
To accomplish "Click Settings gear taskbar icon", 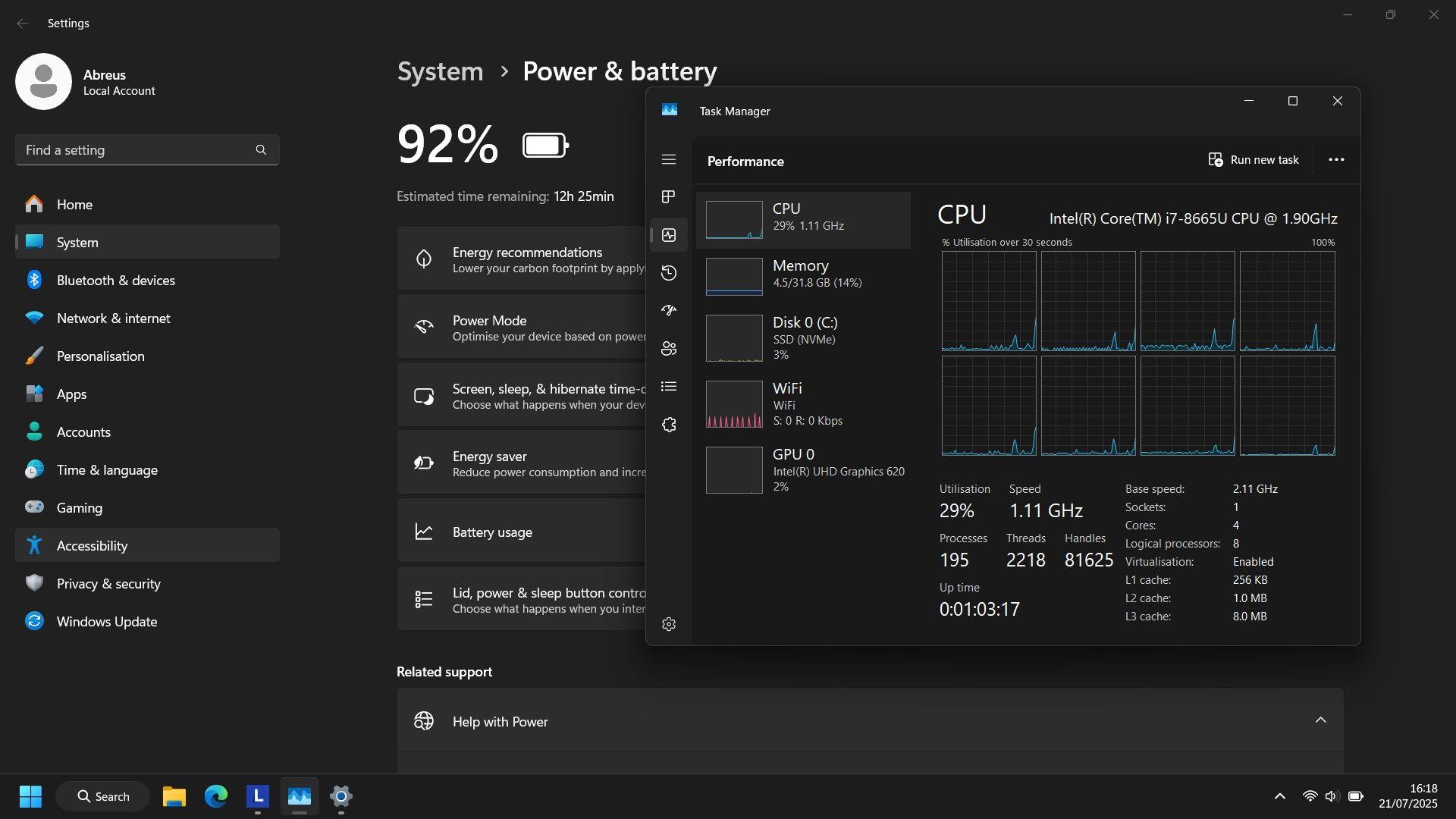I will pyautogui.click(x=341, y=796).
